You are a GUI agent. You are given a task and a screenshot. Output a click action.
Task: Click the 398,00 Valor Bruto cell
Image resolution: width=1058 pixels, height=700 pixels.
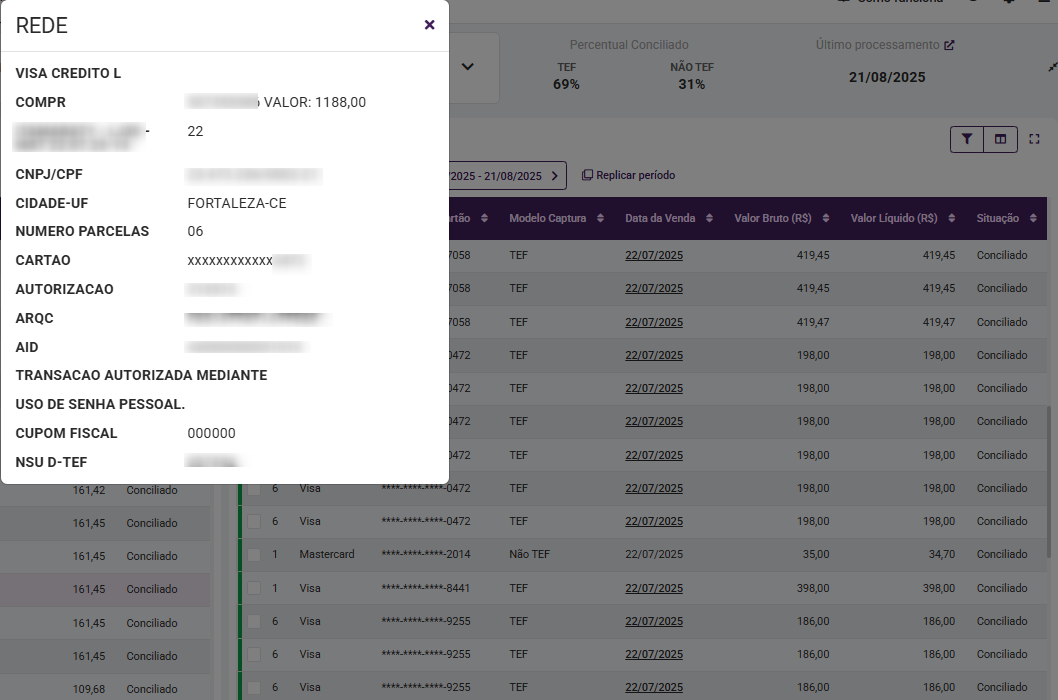click(x=813, y=588)
